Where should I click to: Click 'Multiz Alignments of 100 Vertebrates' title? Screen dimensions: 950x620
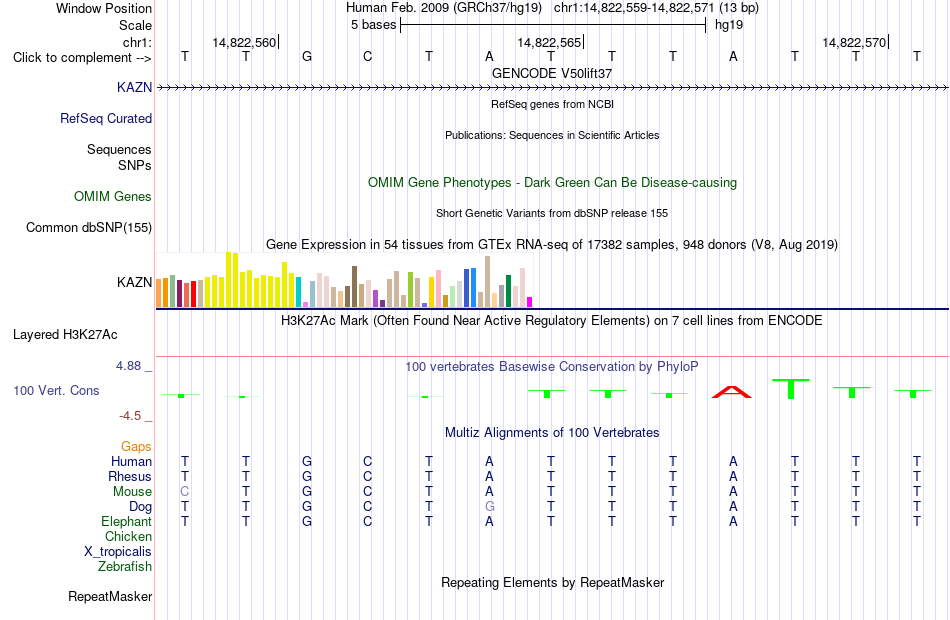pyautogui.click(x=552, y=433)
